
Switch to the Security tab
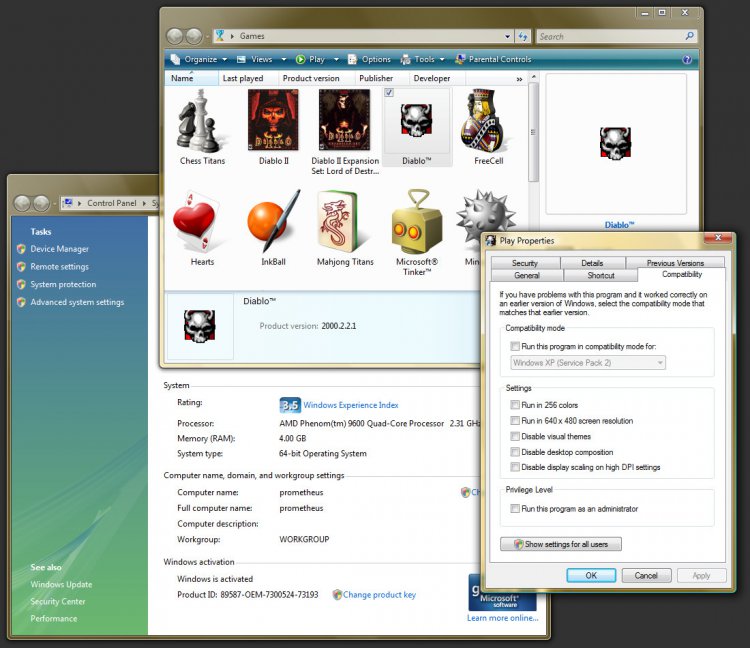[525, 263]
